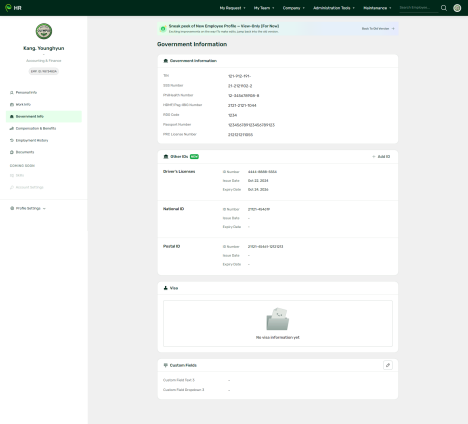Image resolution: width=468 pixels, height=424 pixels.
Task: Focus the Search Employee input field
Action: point(418,8)
